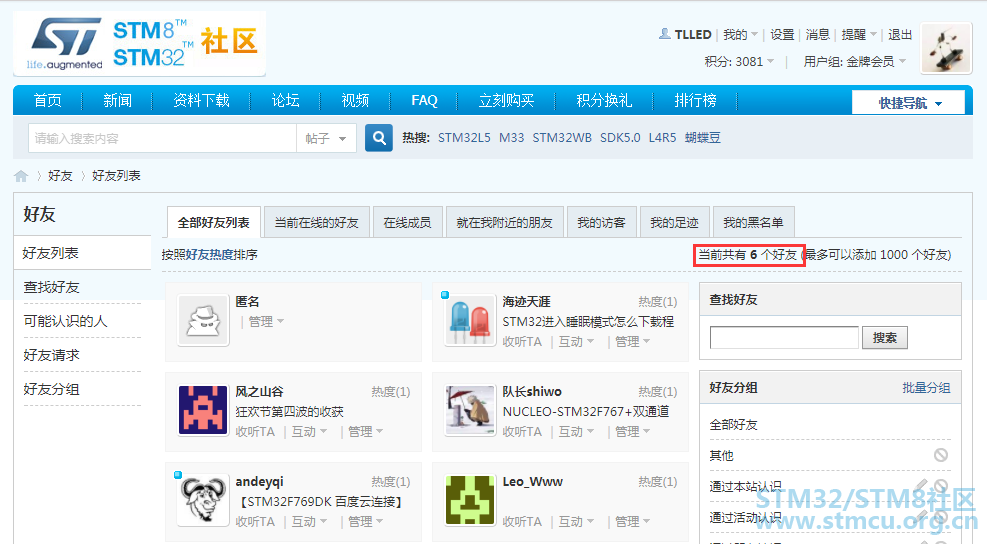Viewport: 987px width, 544px height.
Task: Switch to 就在我附近的朋友 tab
Action: click(504, 222)
